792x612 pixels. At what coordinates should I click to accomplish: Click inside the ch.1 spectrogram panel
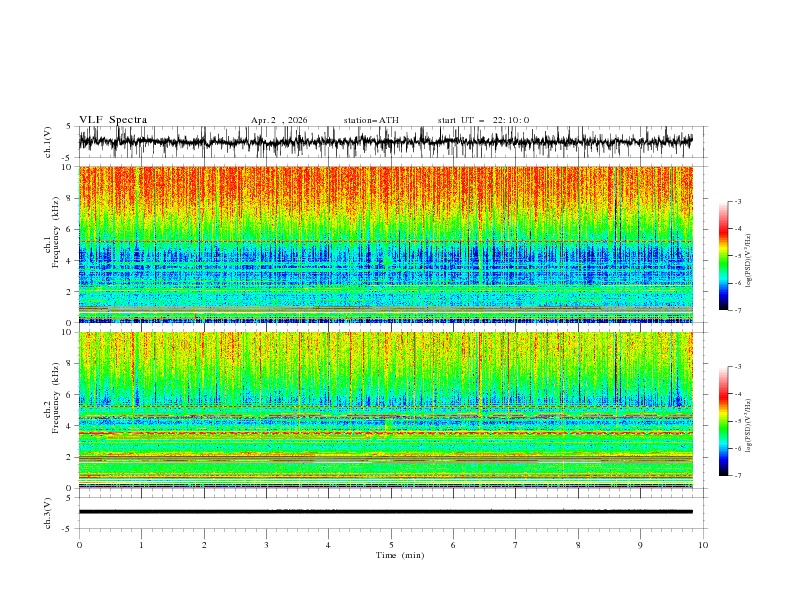coord(385,244)
